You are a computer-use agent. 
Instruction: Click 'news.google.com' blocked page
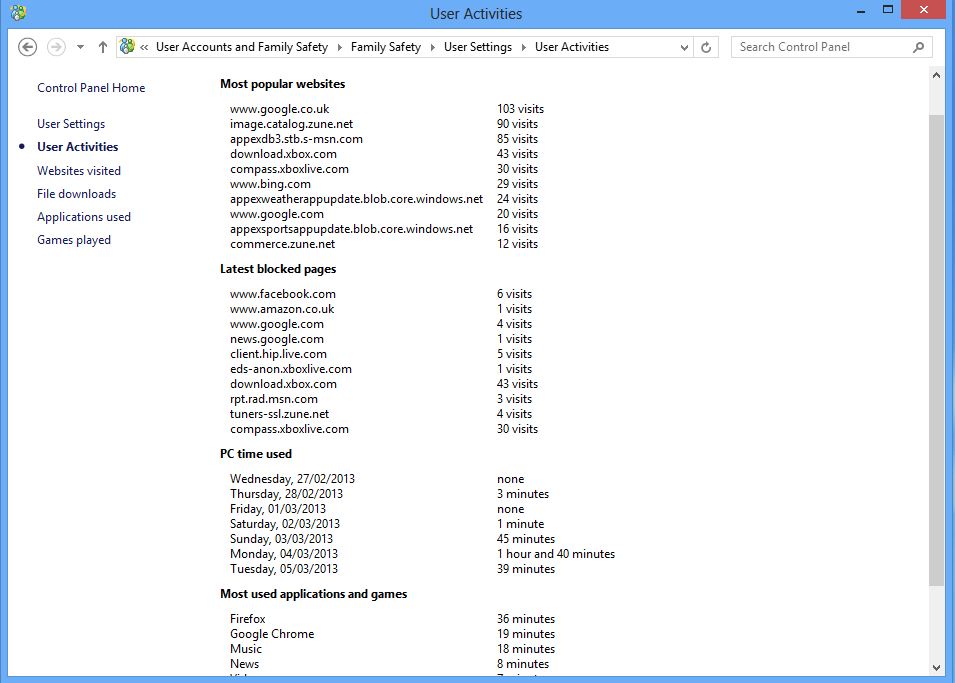point(277,339)
